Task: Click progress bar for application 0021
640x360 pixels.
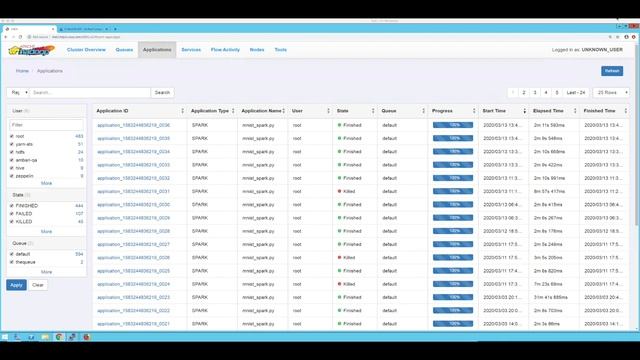Action: 453,324
